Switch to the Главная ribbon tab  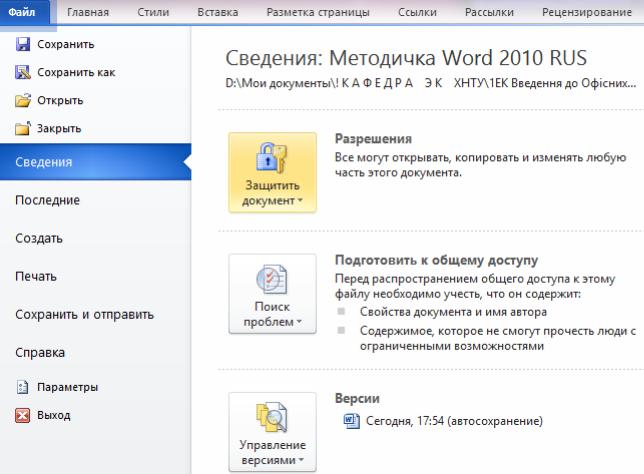pyautogui.click(x=88, y=12)
